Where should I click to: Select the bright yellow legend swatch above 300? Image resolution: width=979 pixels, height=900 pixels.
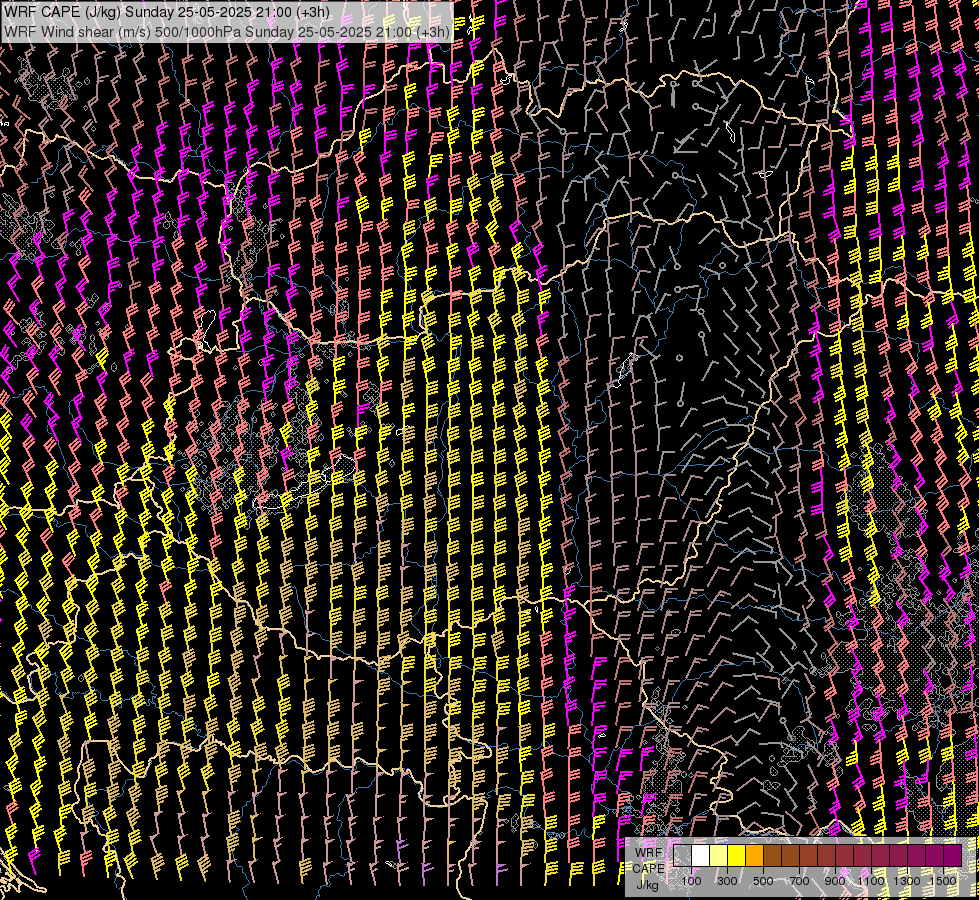(x=737, y=856)
